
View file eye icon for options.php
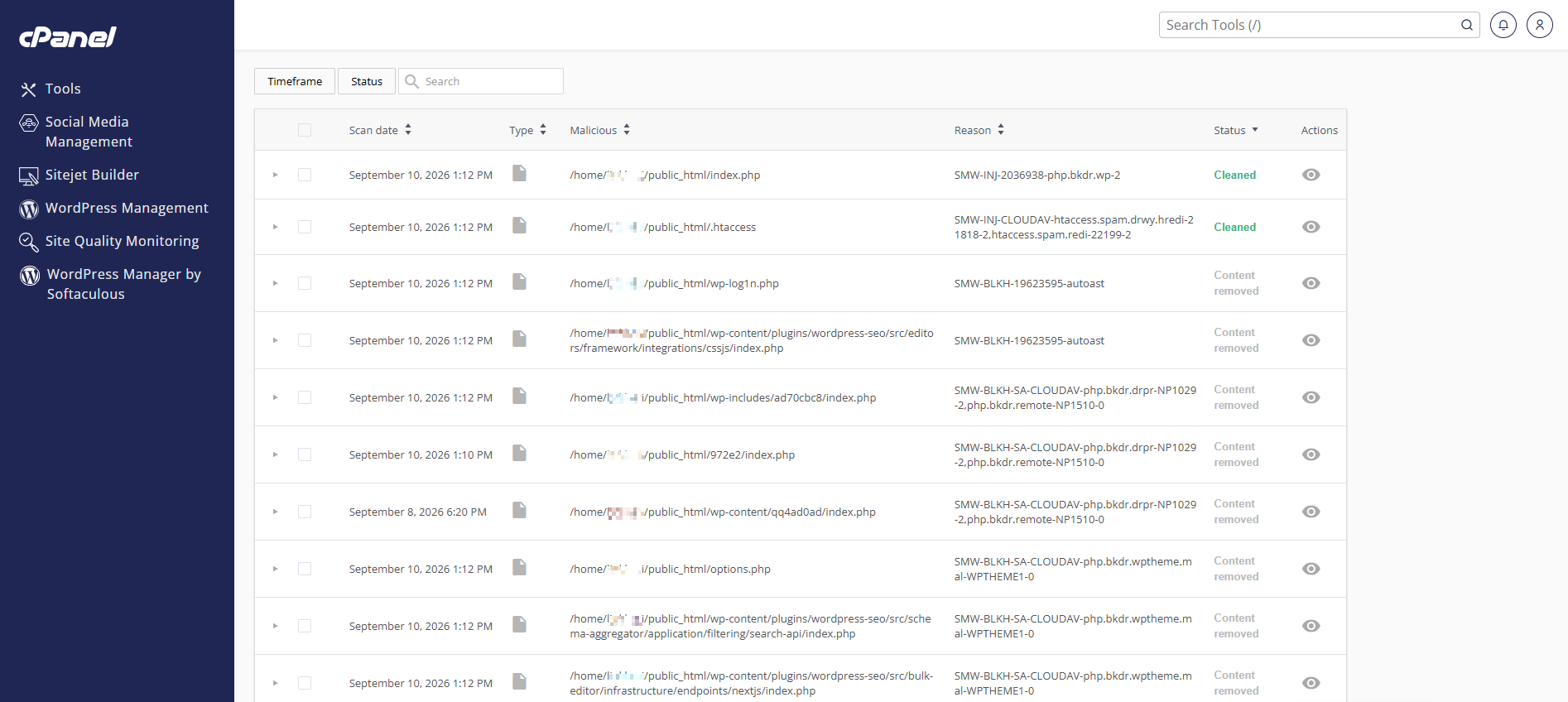[x=1311, y=569]
